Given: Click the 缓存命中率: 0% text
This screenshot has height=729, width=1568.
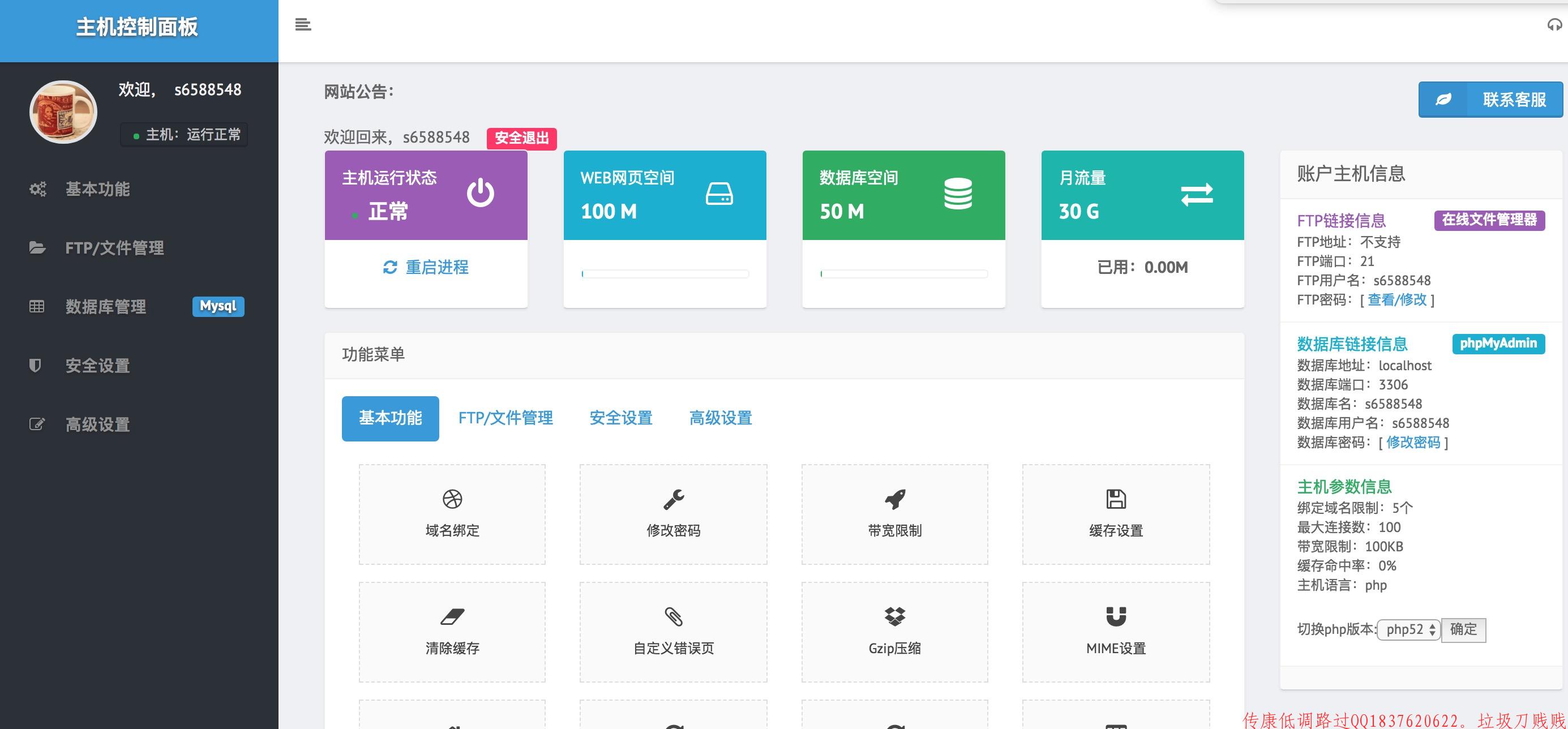Looking at the screenshot, I should [1347, 566].
